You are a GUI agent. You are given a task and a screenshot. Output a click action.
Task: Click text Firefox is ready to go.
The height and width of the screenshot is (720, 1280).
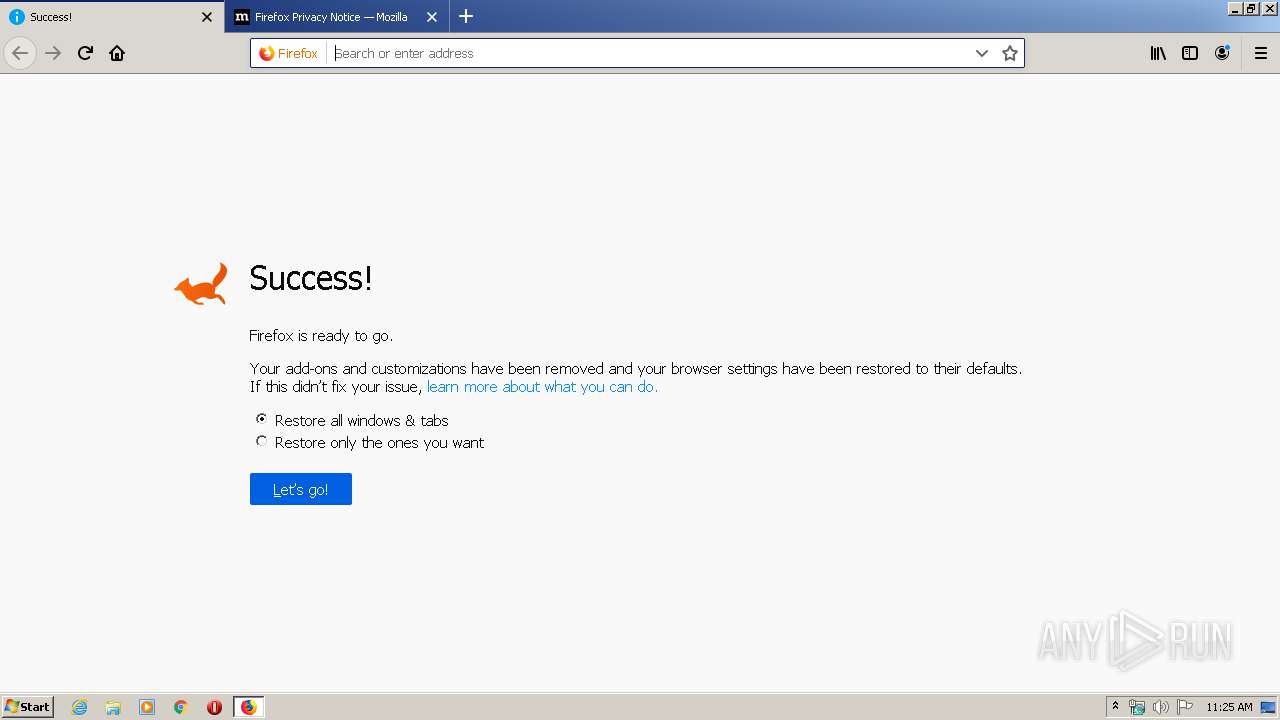(321, 336)
